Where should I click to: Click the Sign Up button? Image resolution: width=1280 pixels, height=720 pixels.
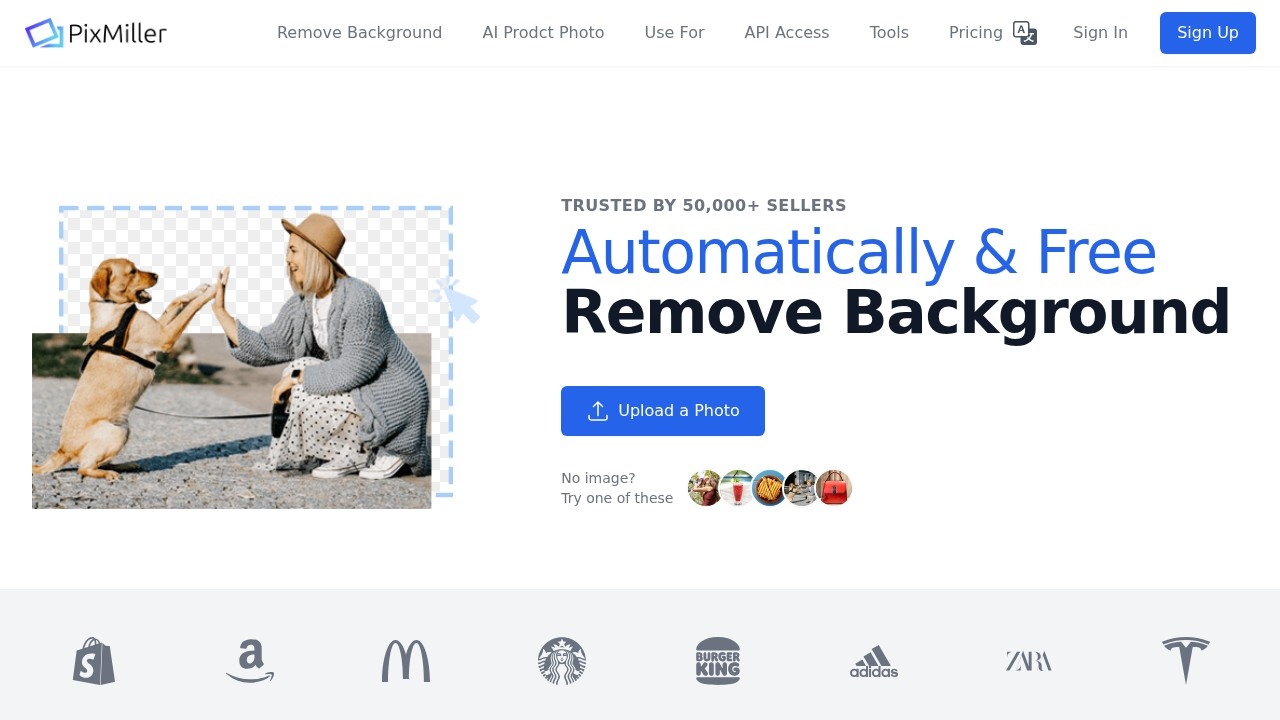click(x=1208, y=33)
